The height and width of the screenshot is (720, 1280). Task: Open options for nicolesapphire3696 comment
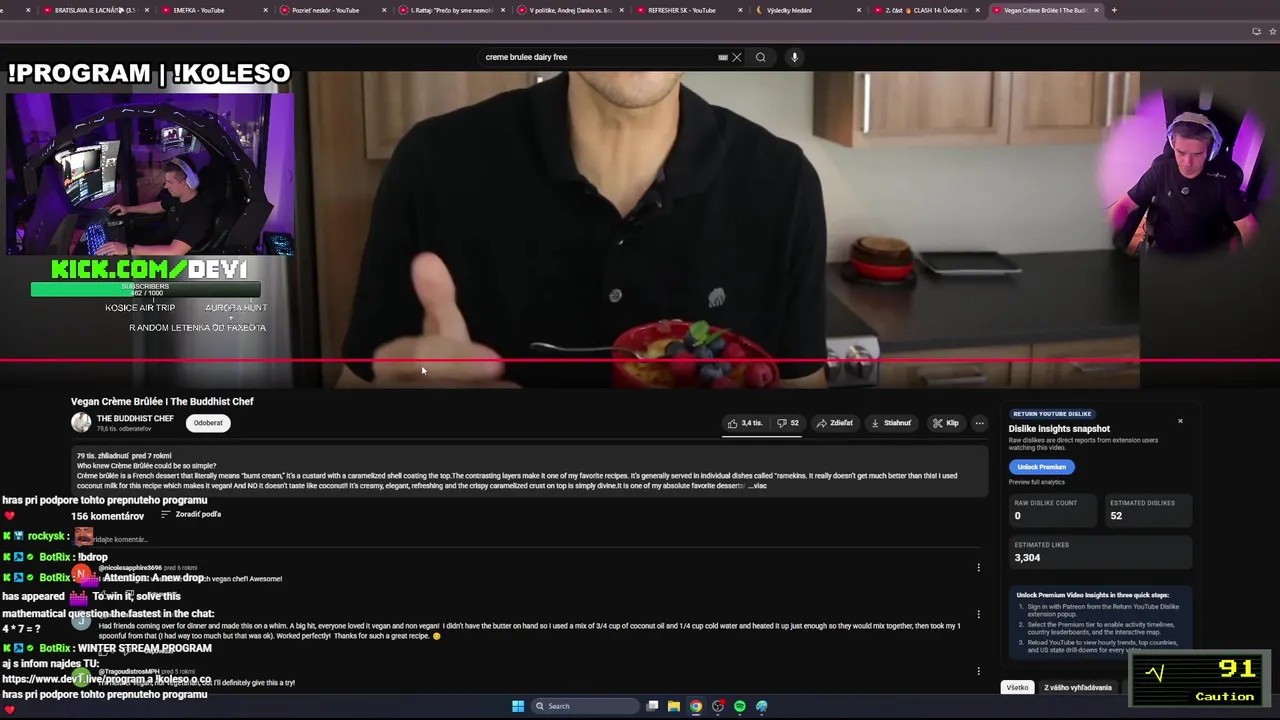[x=979, y=568]
